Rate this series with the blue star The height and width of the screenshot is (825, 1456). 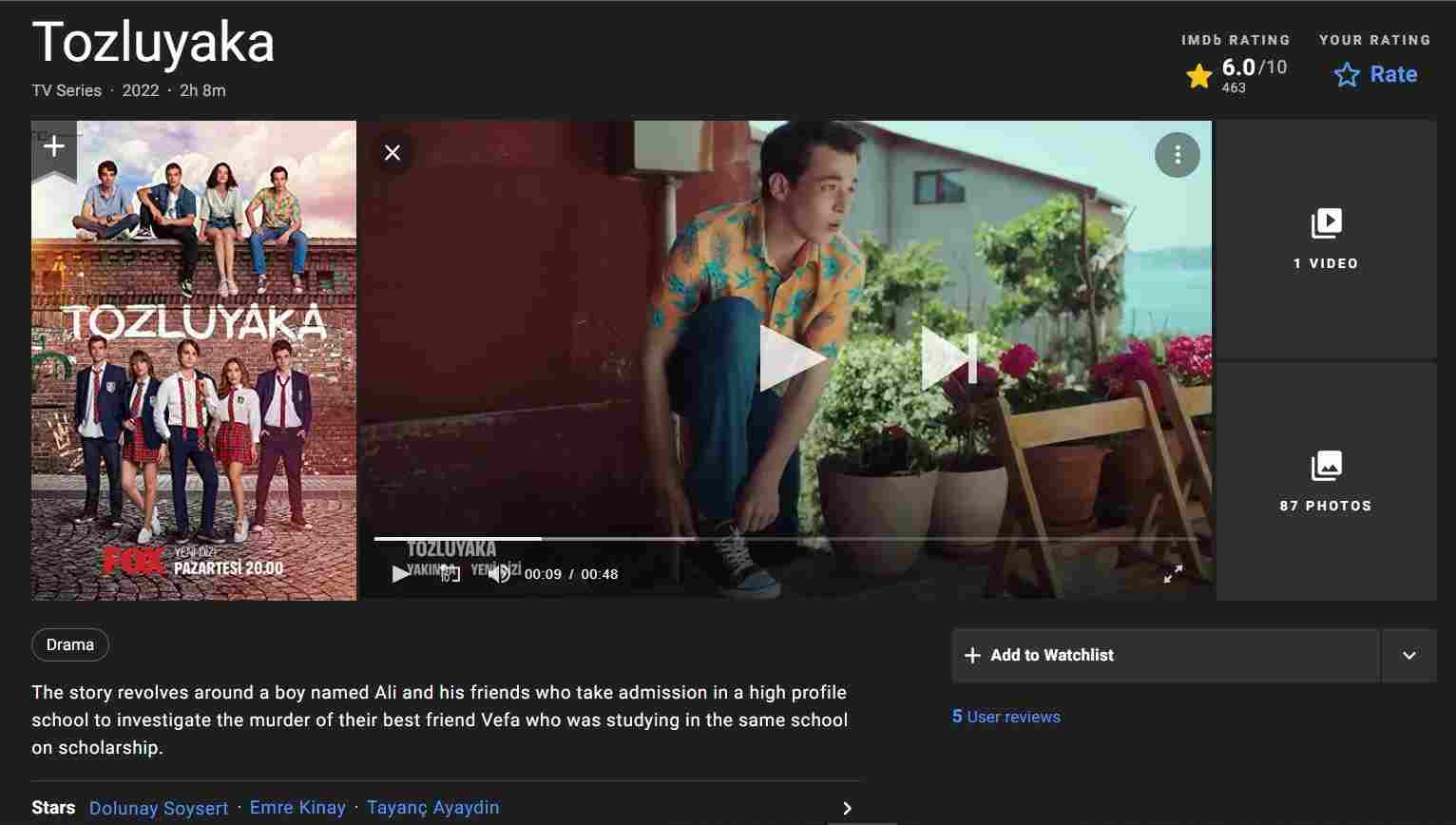coord(1375,74)
